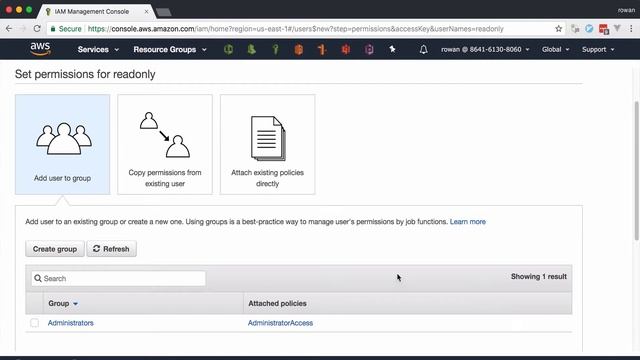Click the pushpin icon in AWS navbar
The width and height of the screenshot is (640, 360).
click(x=392, y=49)
